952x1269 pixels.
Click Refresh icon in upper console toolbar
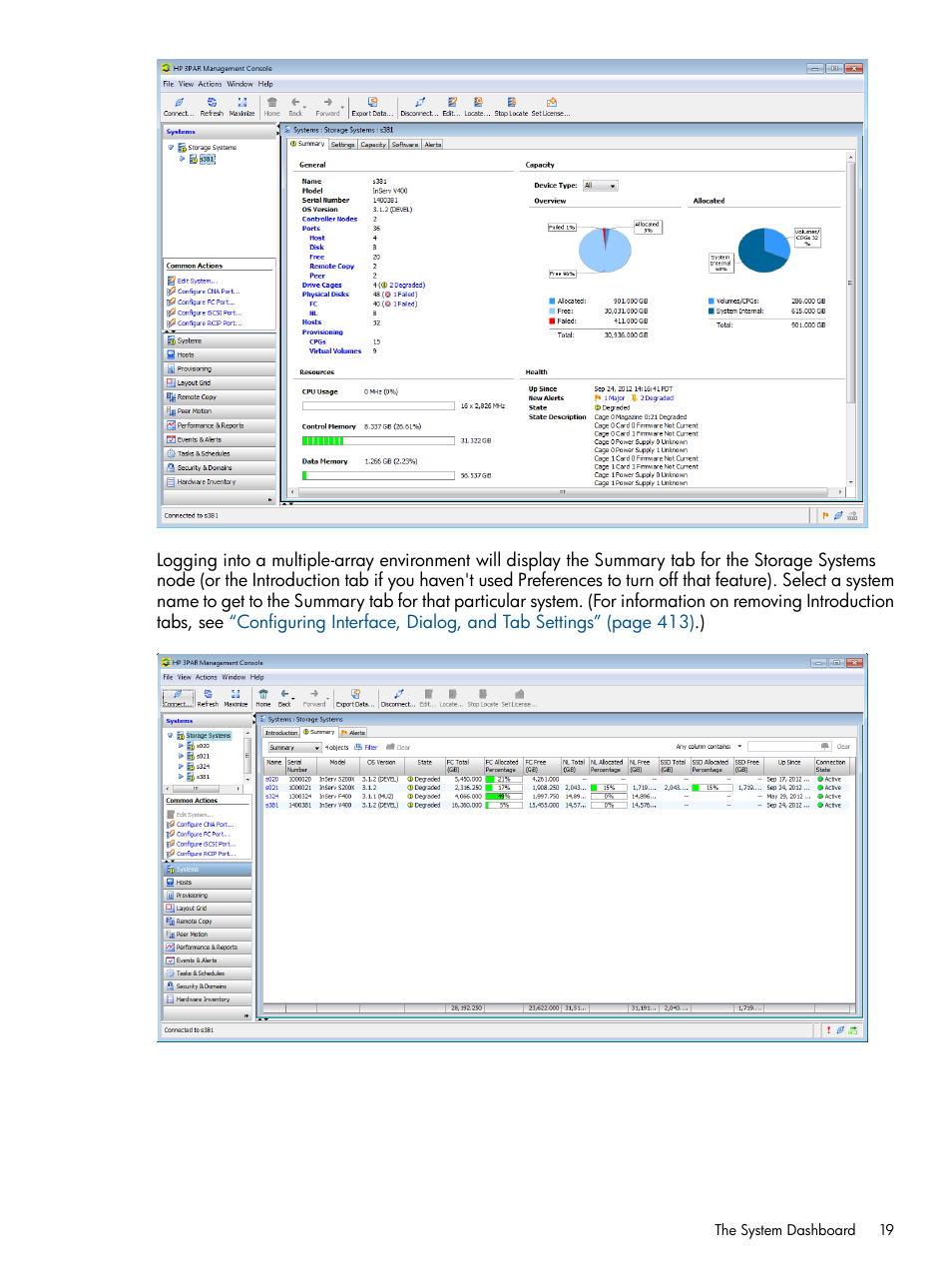[x=212, y=102]
